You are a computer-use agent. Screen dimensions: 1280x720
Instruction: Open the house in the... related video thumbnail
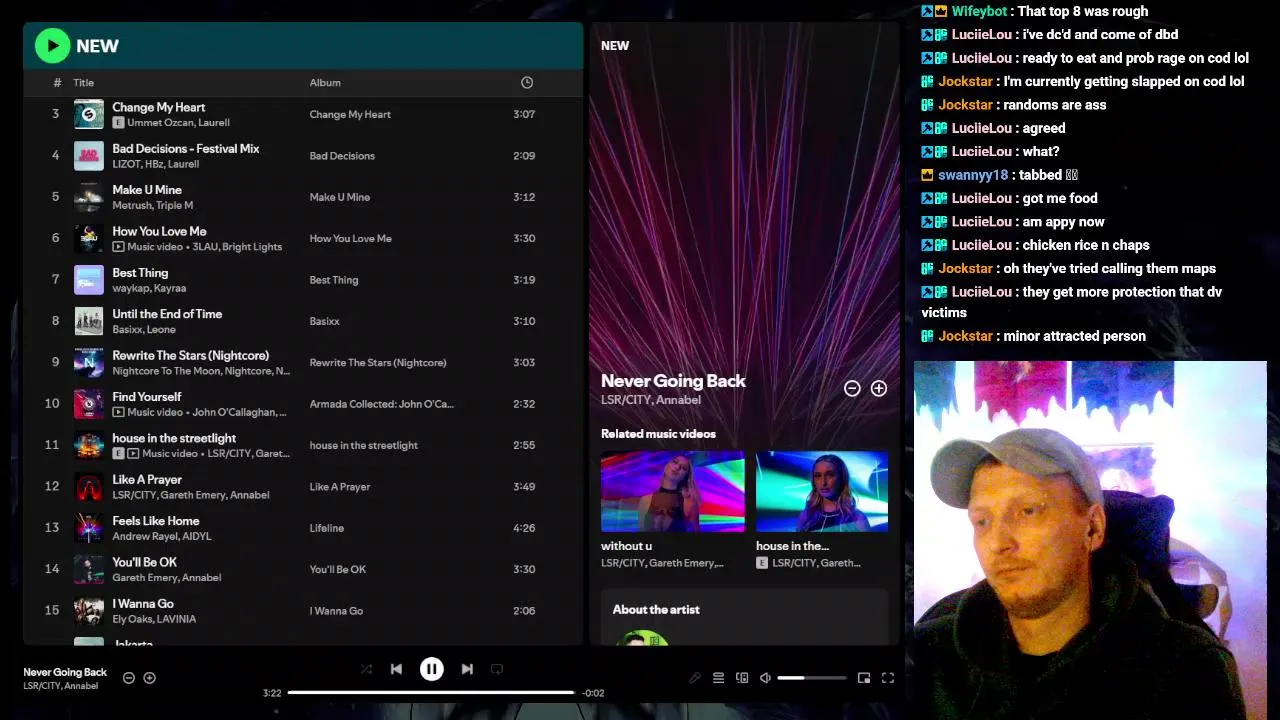[x=822, y=491]
